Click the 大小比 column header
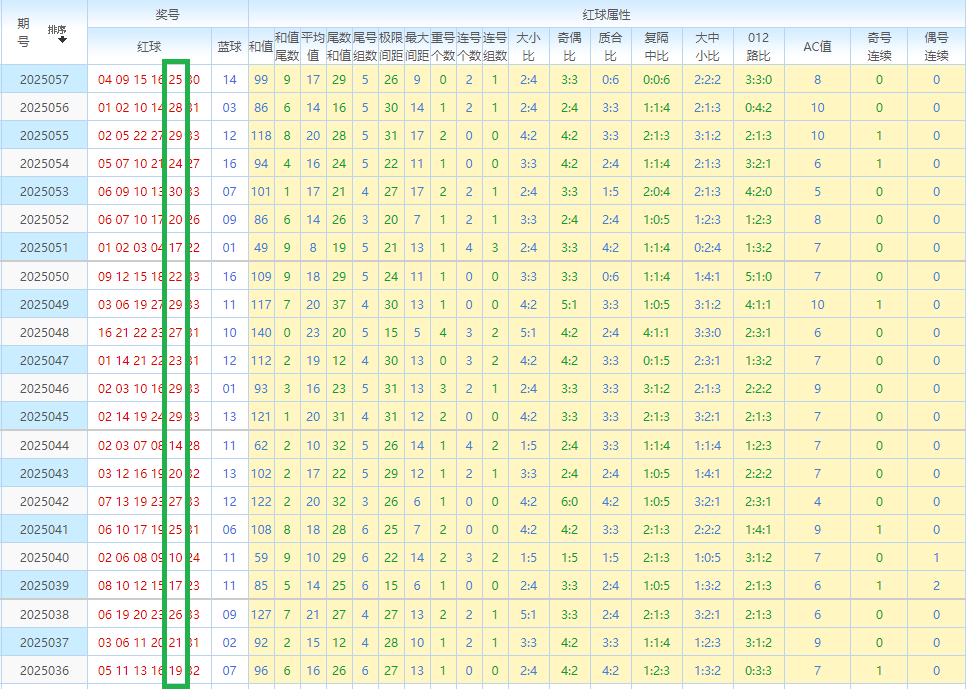Viewport: 967px width, 689px height. click(529, 46)
